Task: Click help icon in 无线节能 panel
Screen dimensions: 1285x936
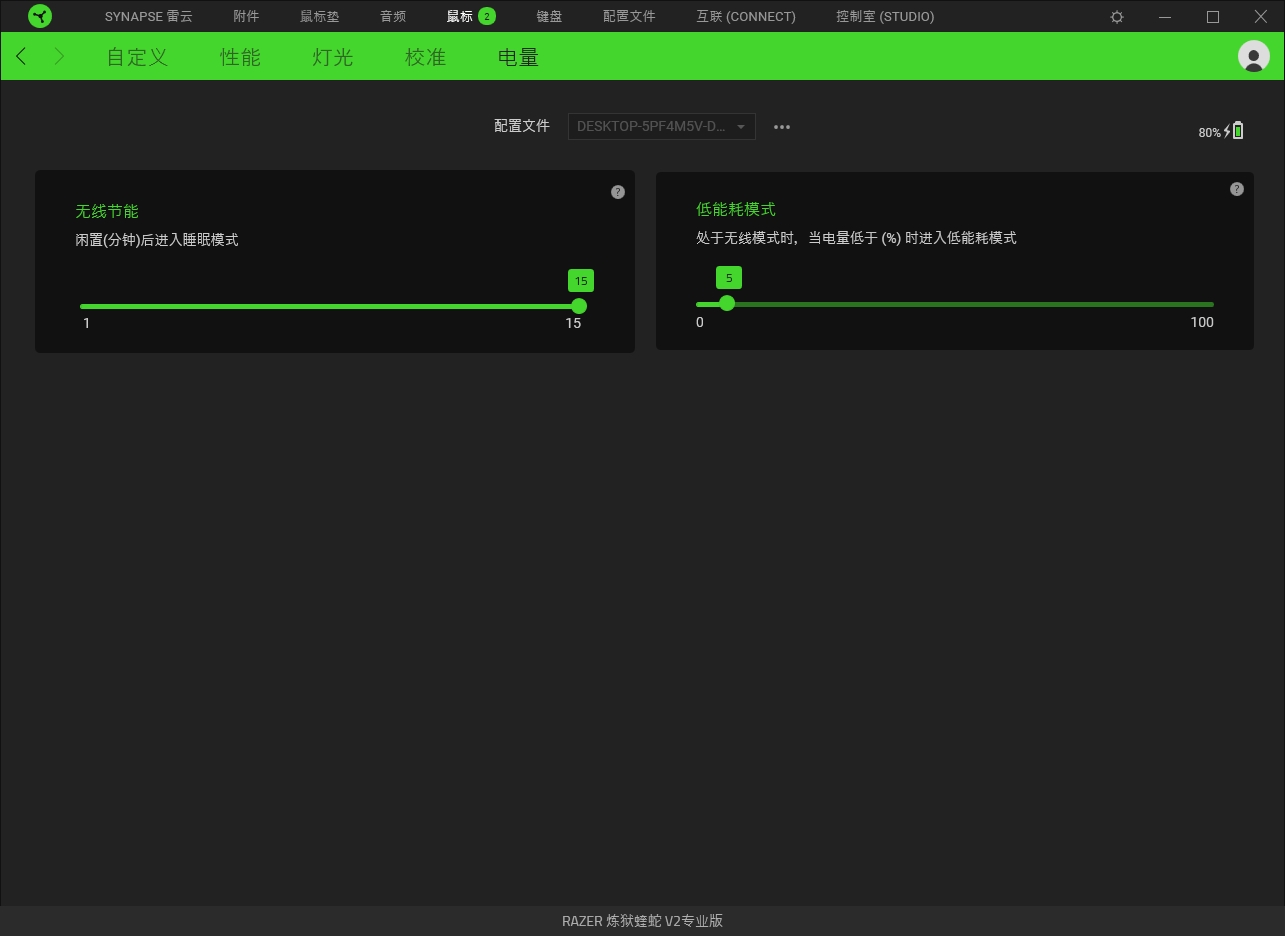Action: point(618,192)
